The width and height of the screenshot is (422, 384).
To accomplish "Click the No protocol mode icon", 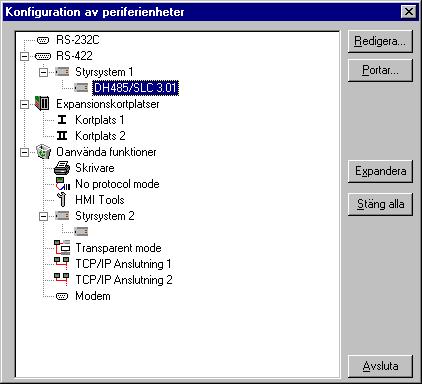I will click(63, 184).
